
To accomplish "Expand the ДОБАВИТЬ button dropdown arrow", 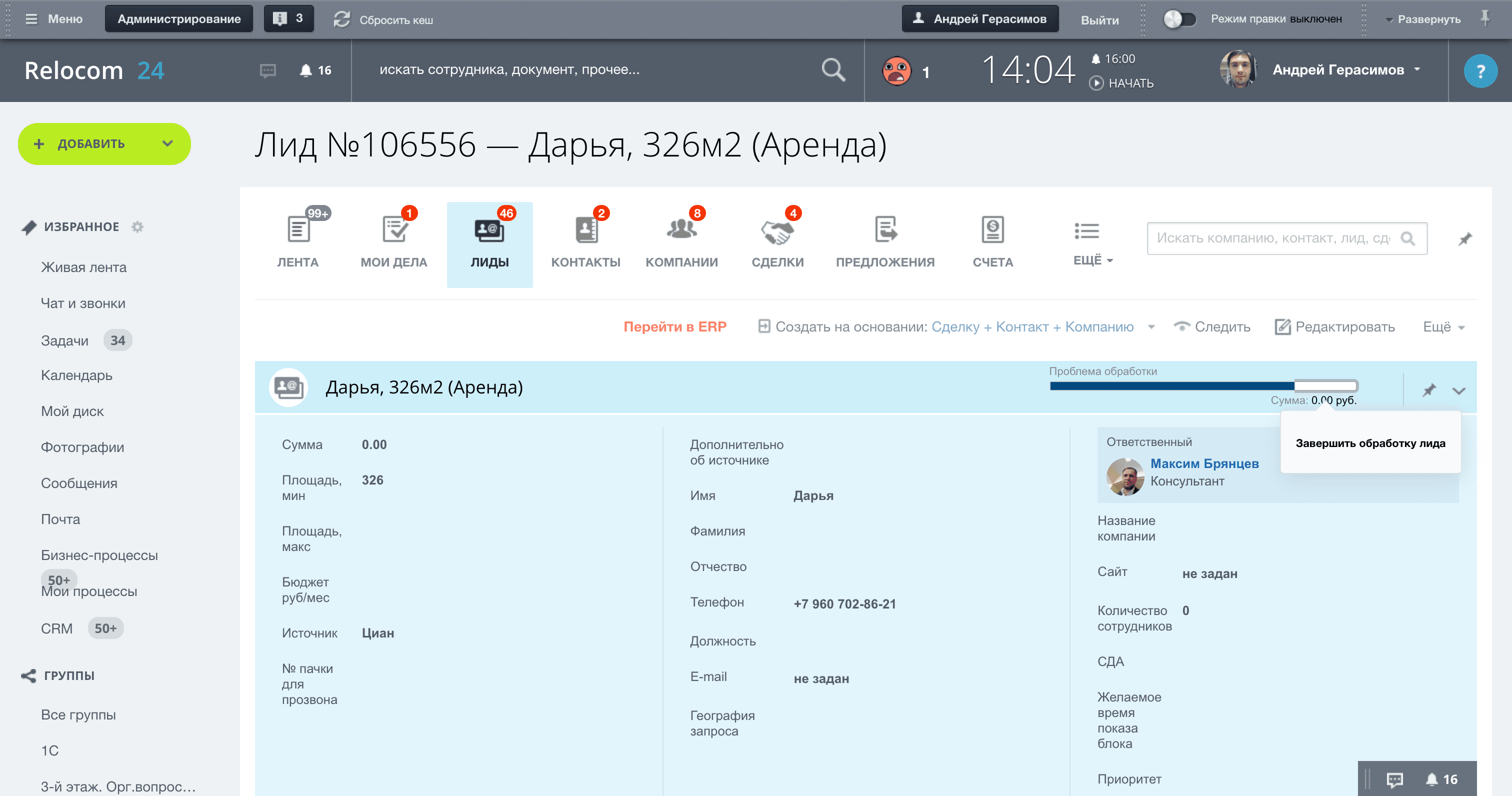I will (x=167, y=143).
